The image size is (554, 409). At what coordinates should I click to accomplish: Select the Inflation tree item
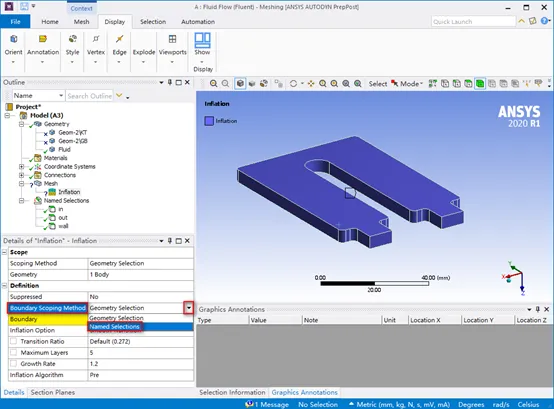[69, 192]
